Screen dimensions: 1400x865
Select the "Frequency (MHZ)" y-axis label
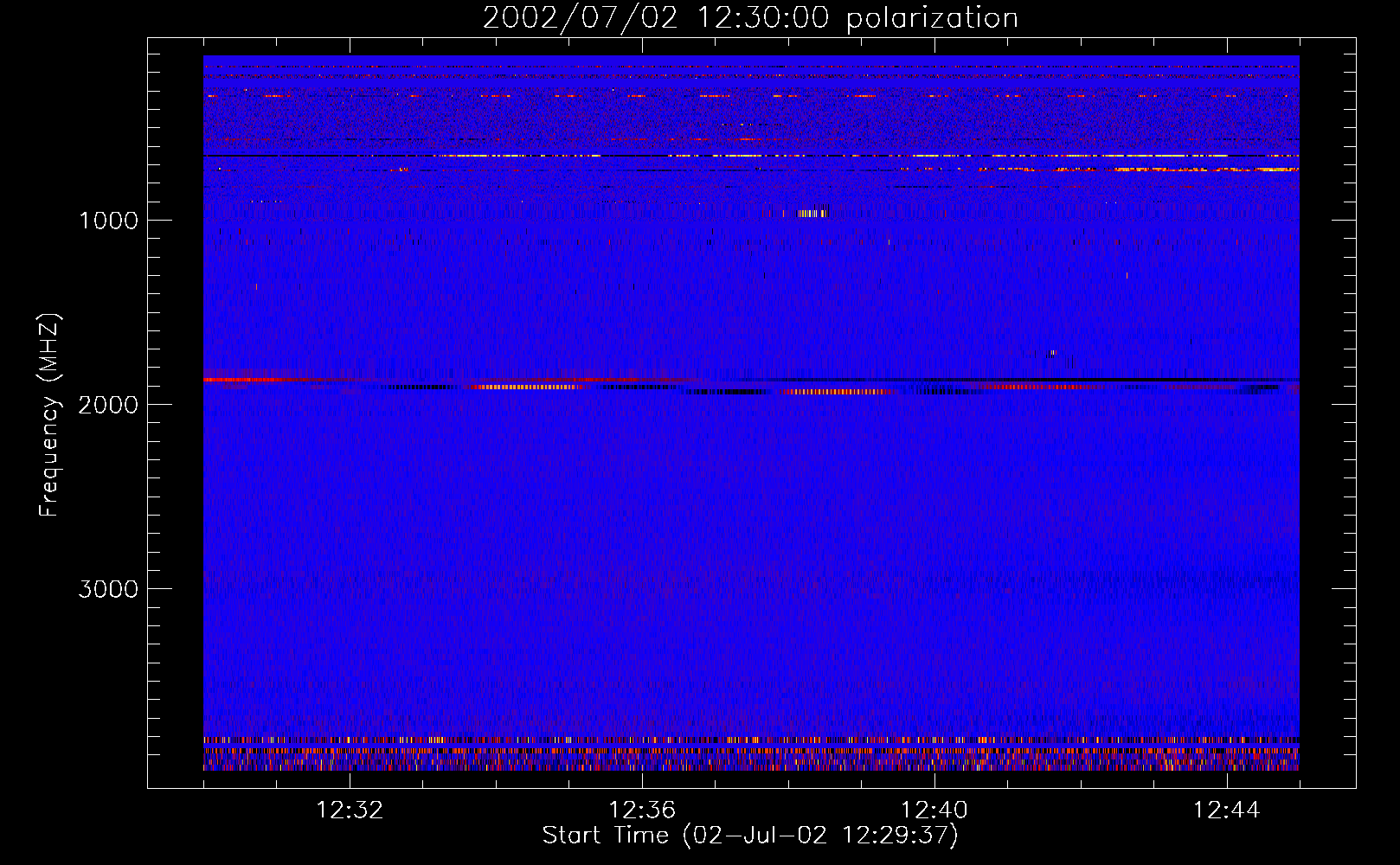49,415
